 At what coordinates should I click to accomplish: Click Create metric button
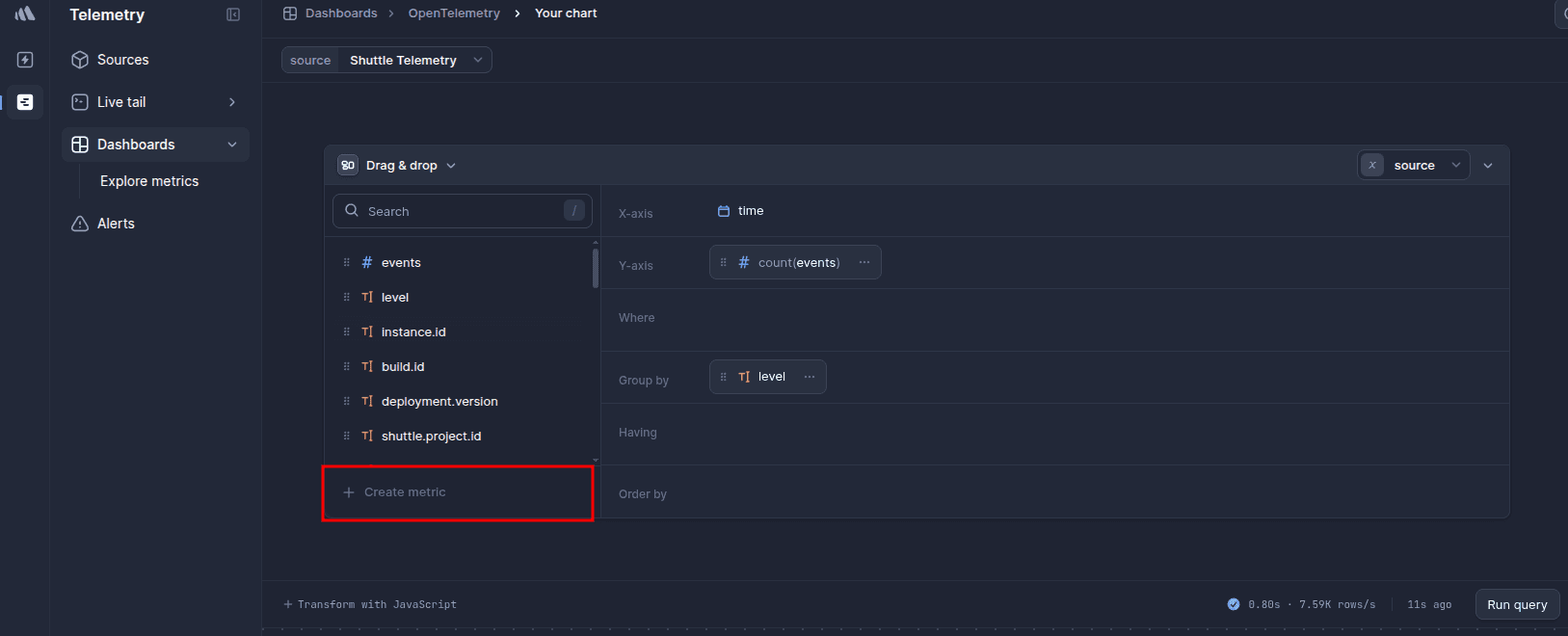(x=405, y=492)
